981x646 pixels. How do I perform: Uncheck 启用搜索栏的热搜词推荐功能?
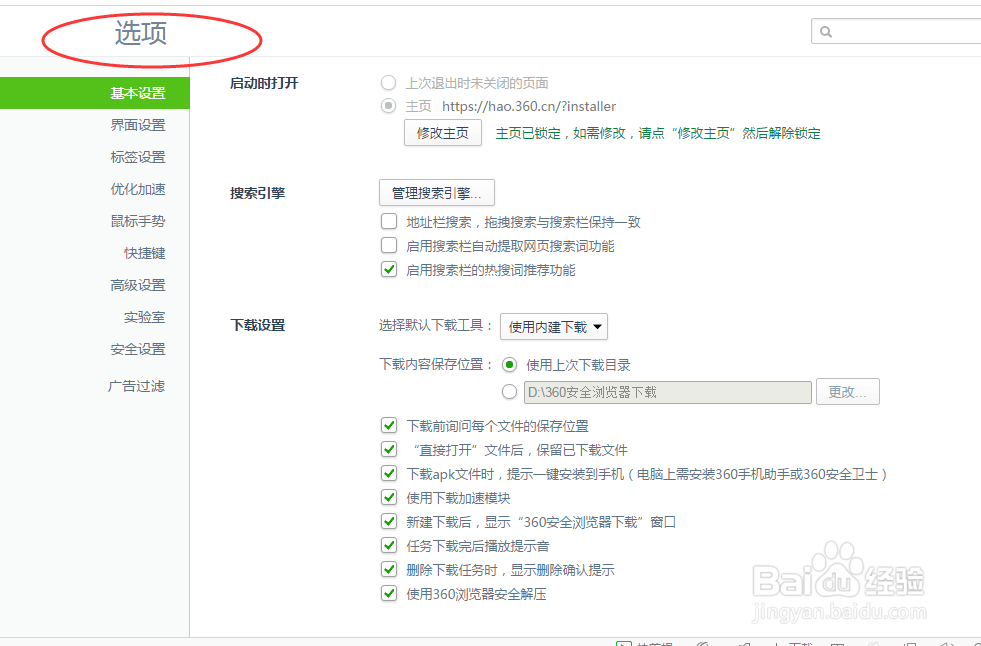click(389, 270)
